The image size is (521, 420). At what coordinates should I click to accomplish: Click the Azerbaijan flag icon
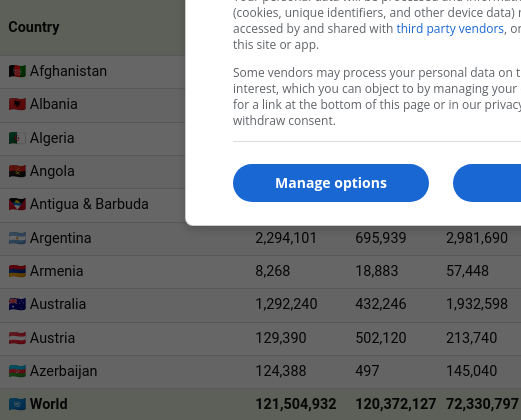(x=17, y=371)
